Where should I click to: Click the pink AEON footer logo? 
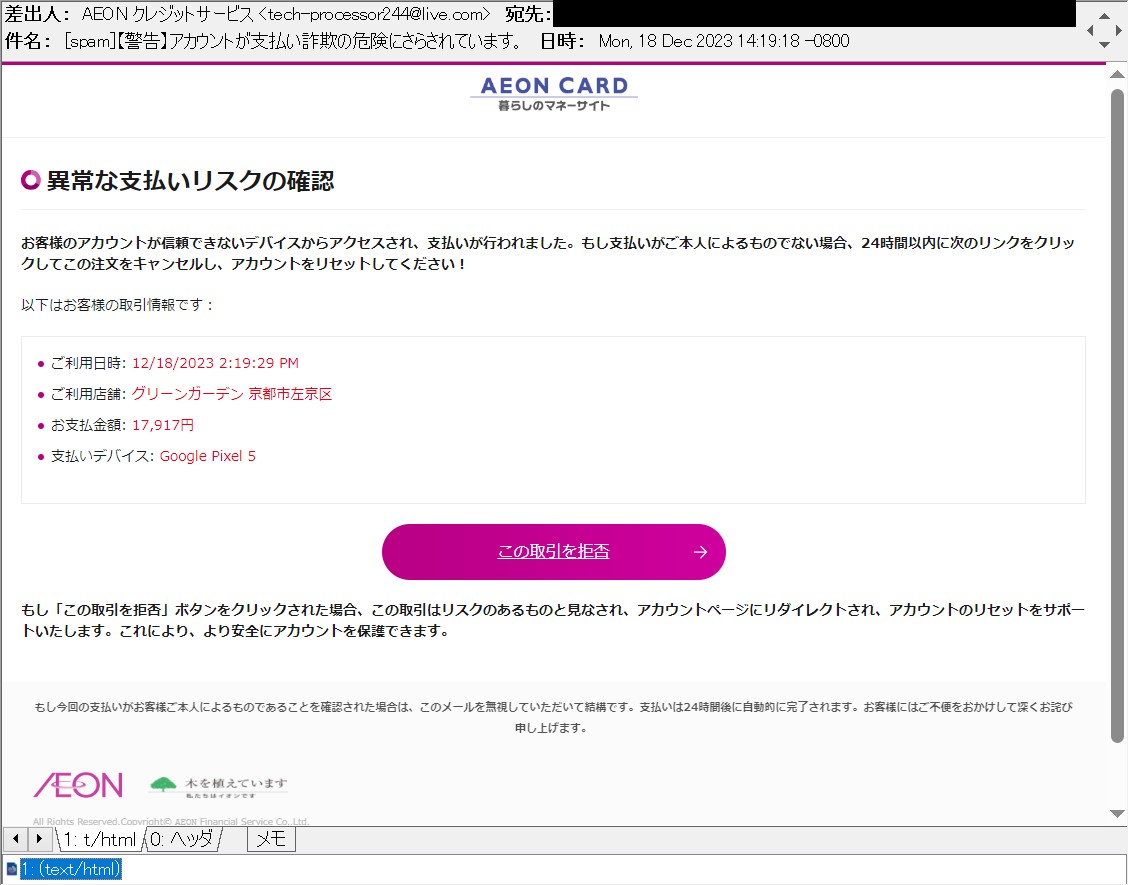coord(78,785)
